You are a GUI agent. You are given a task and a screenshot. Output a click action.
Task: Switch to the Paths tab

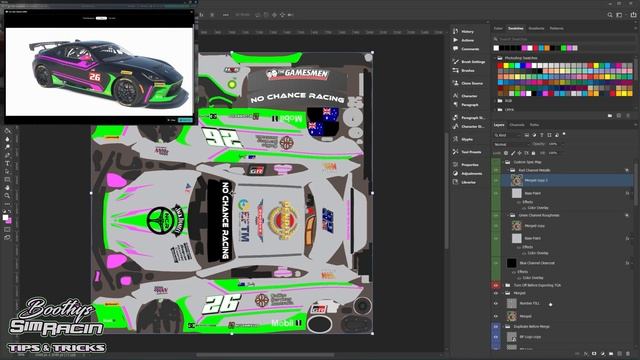click(534, 125)
